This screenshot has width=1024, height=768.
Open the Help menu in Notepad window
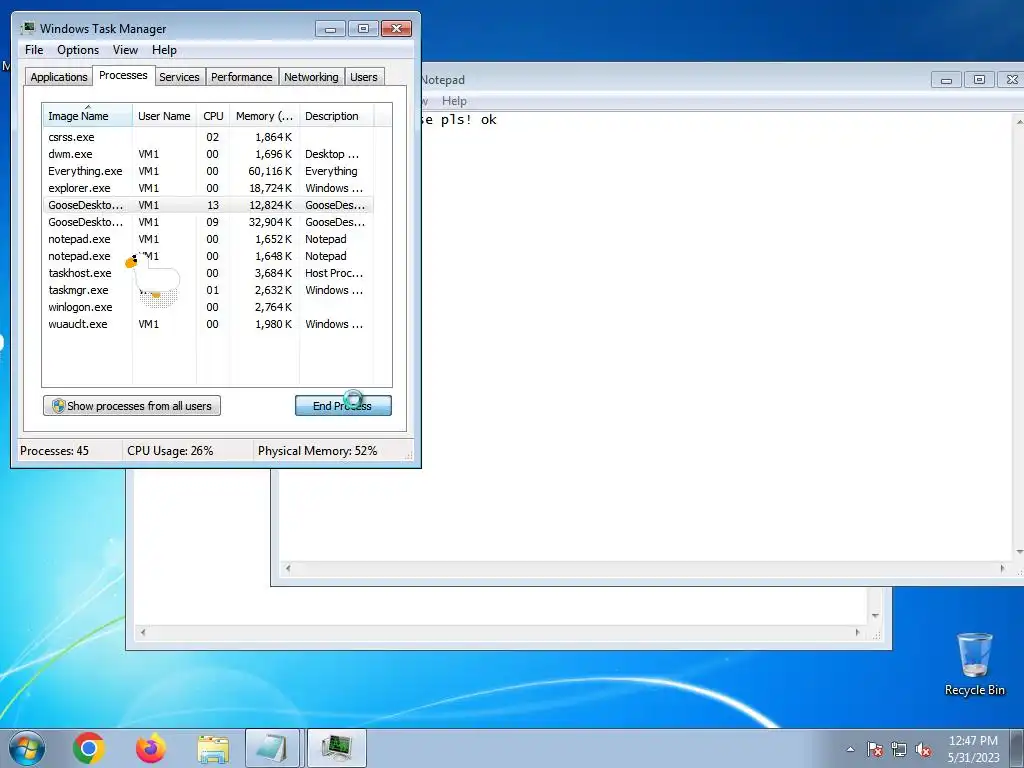454,101
